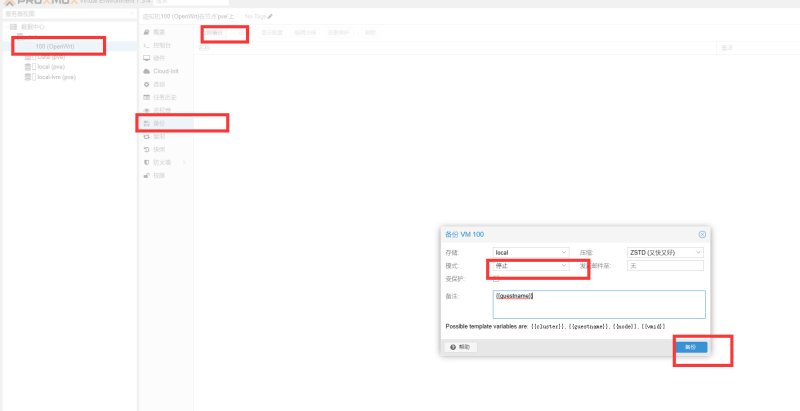Image resolution: width=800 pixels, height=411 pixels.
Task: Open the 存储 storage dropdown showing local
Action: click(531, 252)
